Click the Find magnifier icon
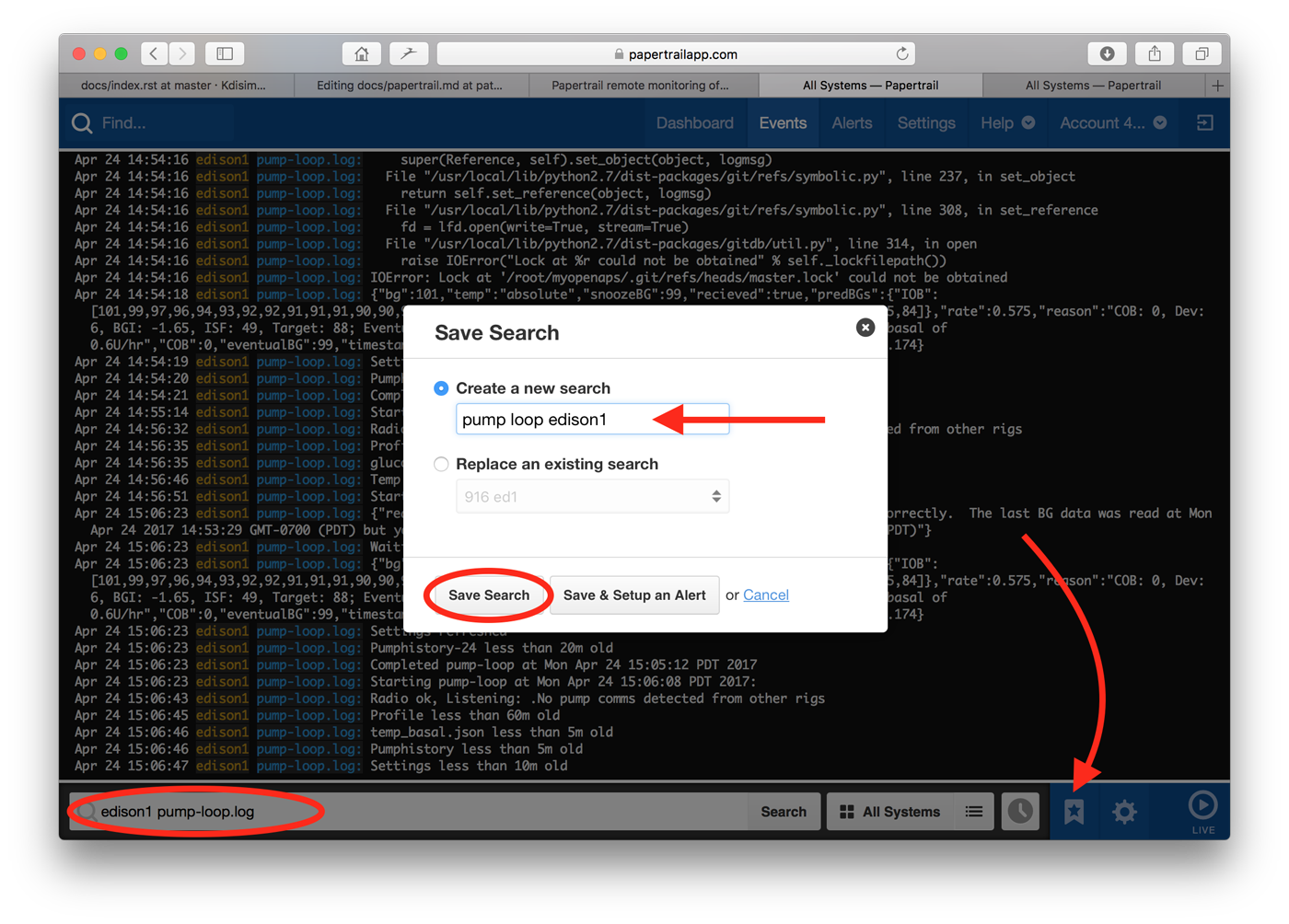This screenshot has width=1289, height=924. 82,123
